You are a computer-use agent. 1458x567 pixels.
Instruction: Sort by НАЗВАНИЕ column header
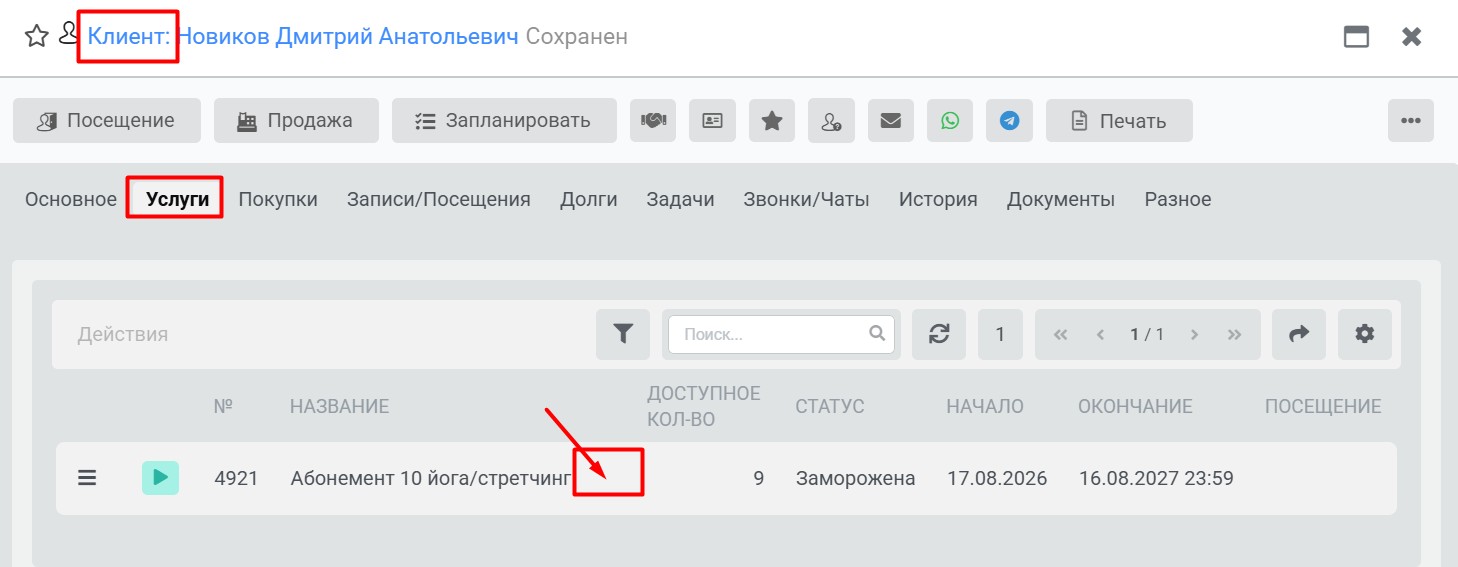pos(339,406)
